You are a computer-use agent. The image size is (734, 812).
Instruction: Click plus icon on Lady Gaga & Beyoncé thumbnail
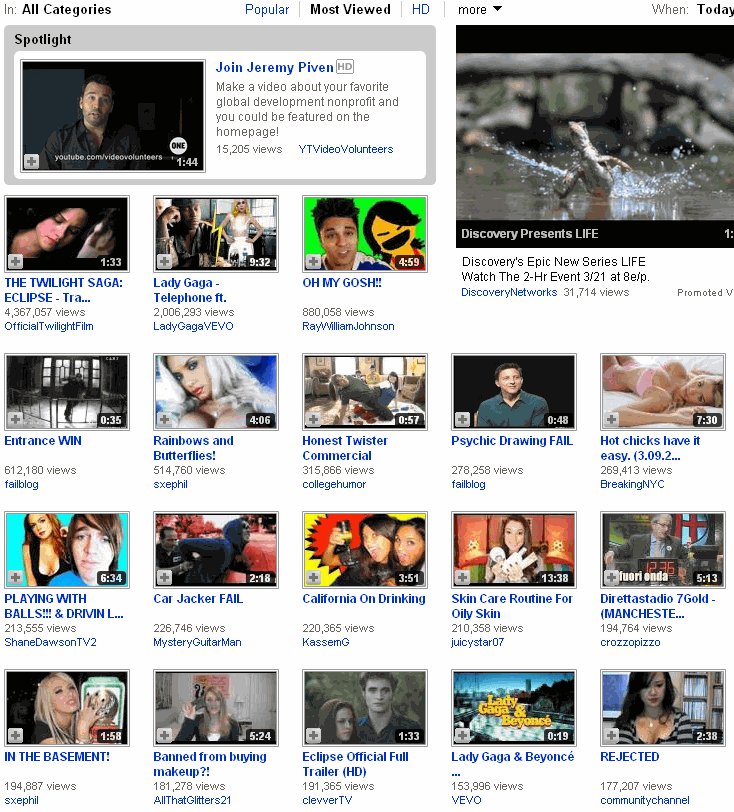pos(463,735)
